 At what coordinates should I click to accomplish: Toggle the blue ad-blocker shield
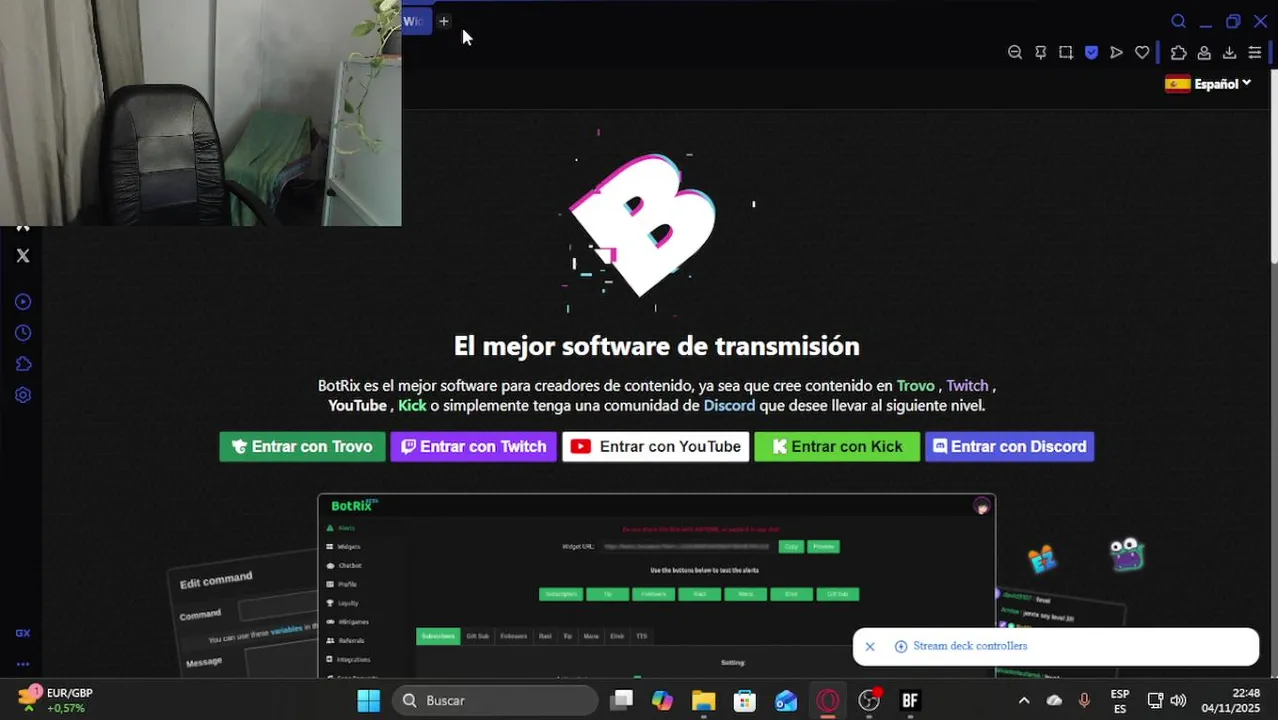click(1091, 53)
